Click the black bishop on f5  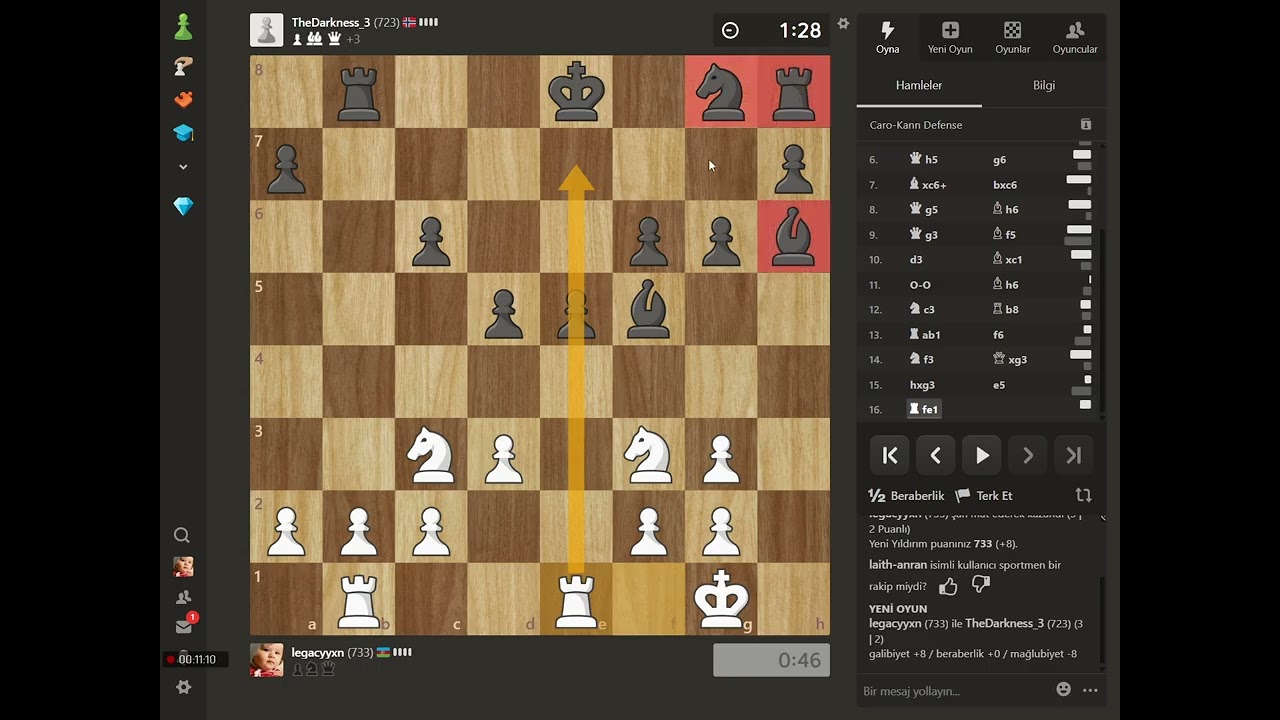[x=648, y=309]
